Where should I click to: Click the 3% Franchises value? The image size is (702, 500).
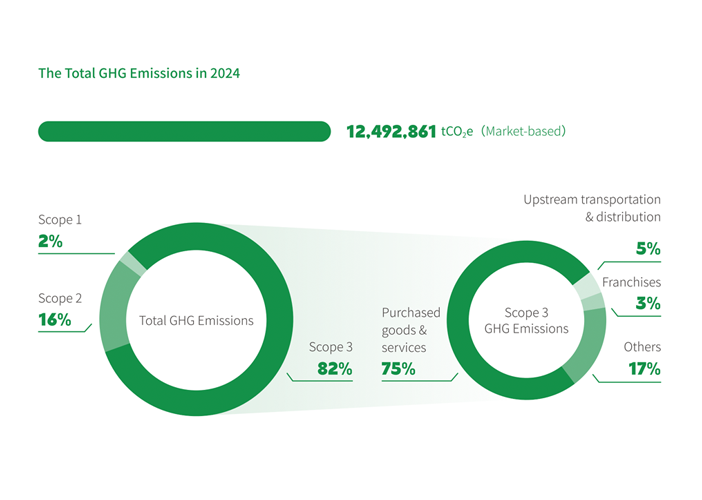648,303
